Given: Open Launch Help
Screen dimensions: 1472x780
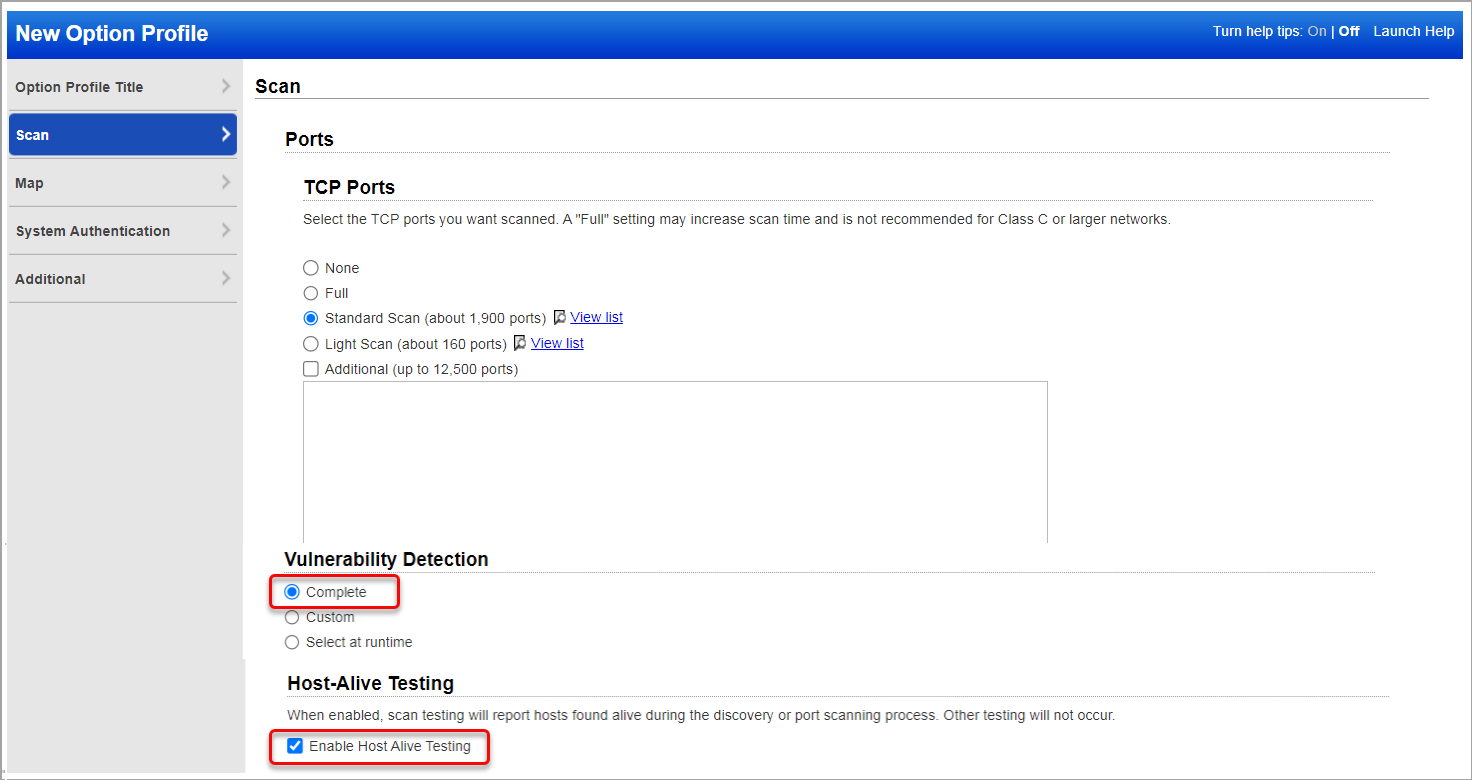Looking at the screenshot, I should 1413,30.
